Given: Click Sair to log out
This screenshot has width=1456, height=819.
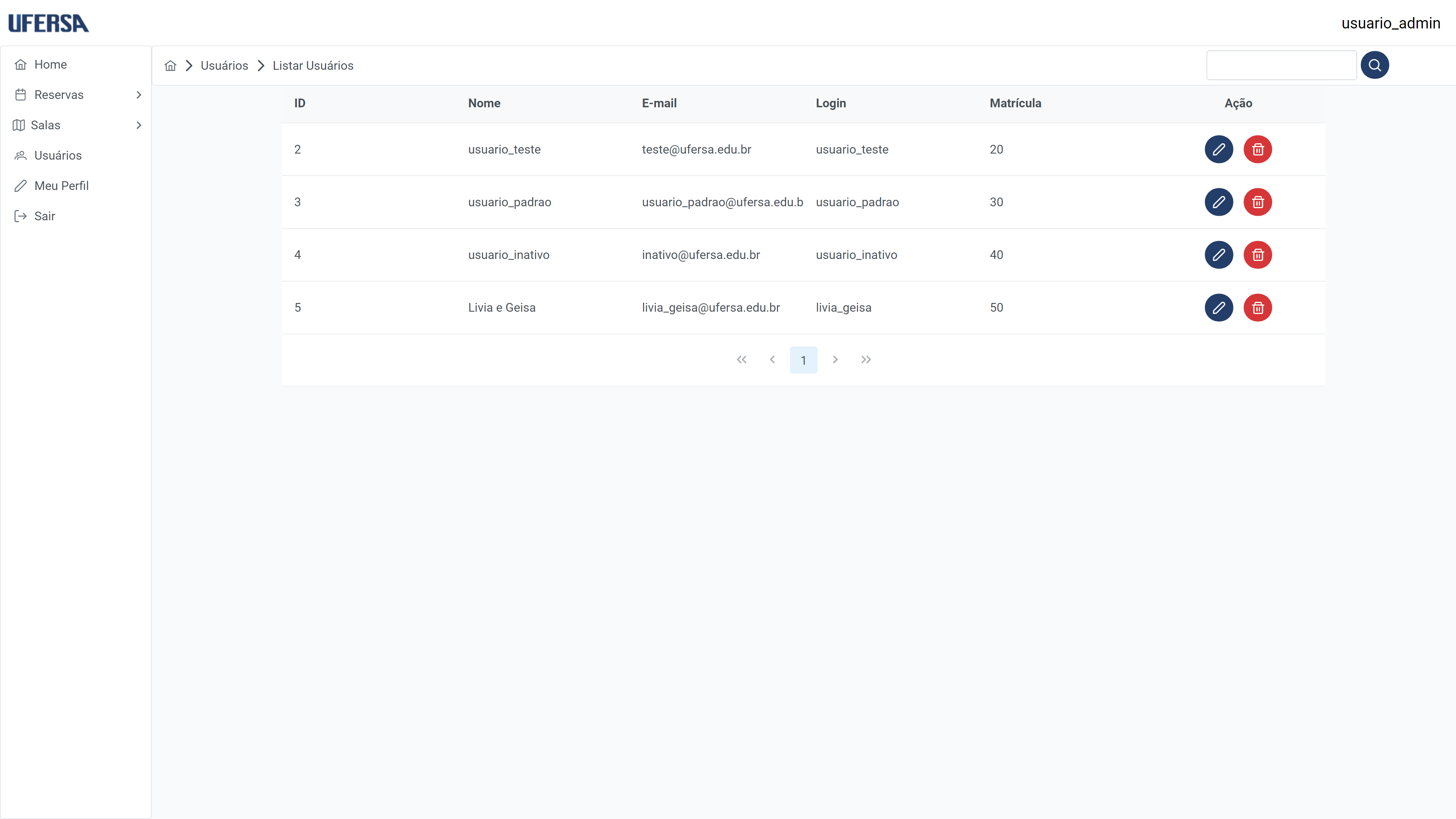Looking at the screenshot, I should [76, 216].
